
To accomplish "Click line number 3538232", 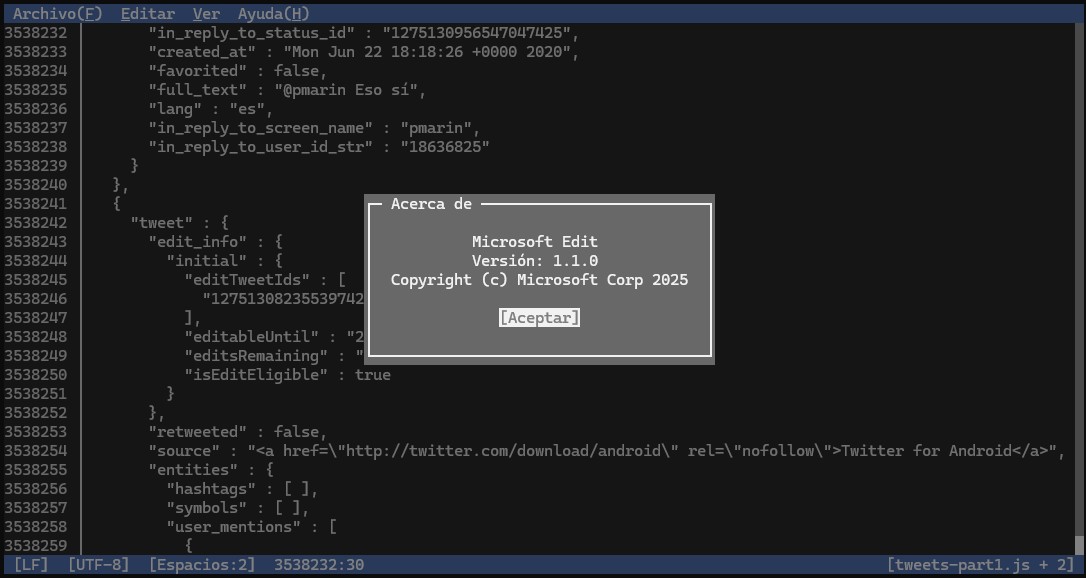I will [35, 33].
